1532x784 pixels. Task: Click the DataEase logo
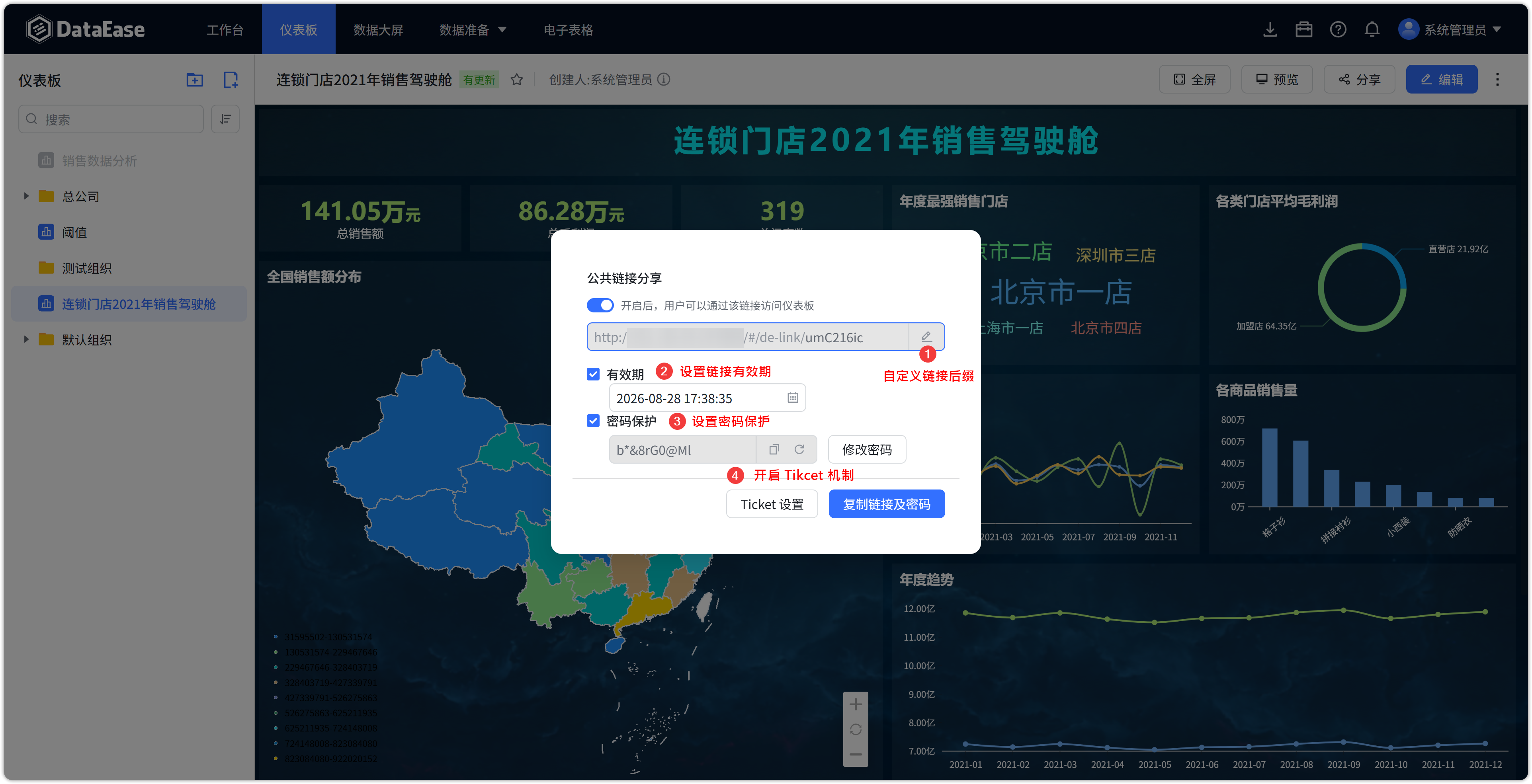coord(86,29)
